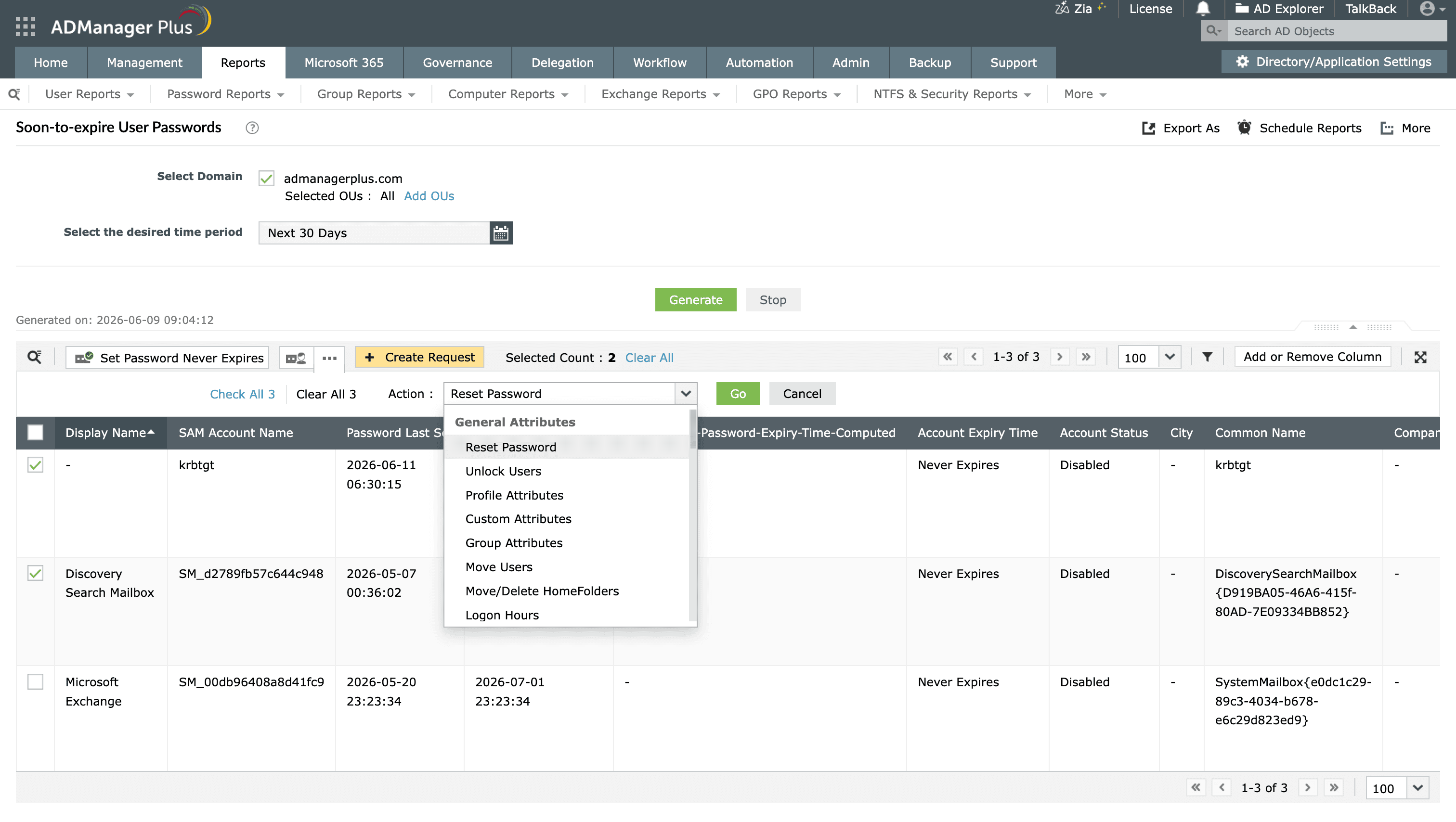Click the green Generate button
Viewport: 1456px width, 822px height.
[x=695, y=299]
